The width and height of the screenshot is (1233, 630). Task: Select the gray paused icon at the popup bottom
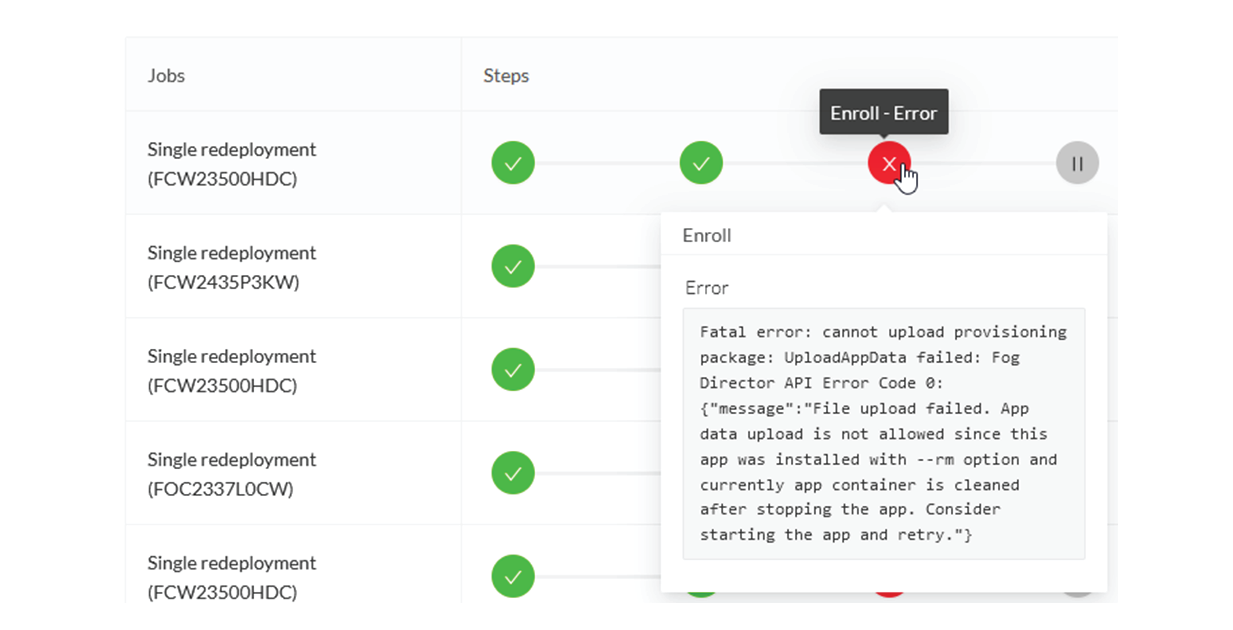pyautogui.click(x=1077, y=594)
